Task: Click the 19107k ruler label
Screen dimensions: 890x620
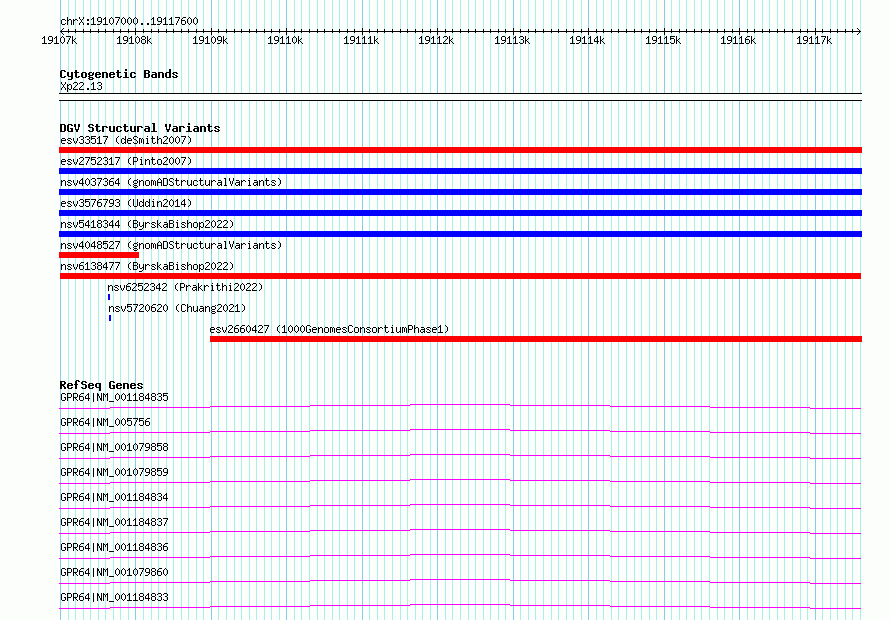Action: (x=59, y=40)
